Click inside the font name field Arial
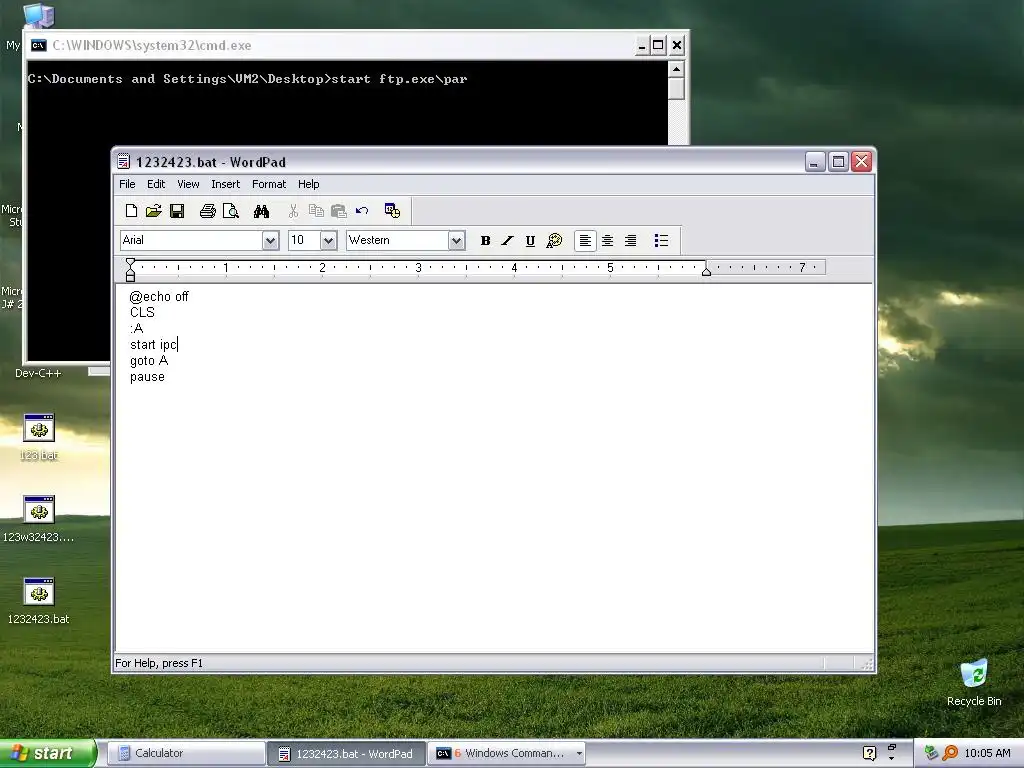This screenshot has height=768, width=1024. point(192,240)
